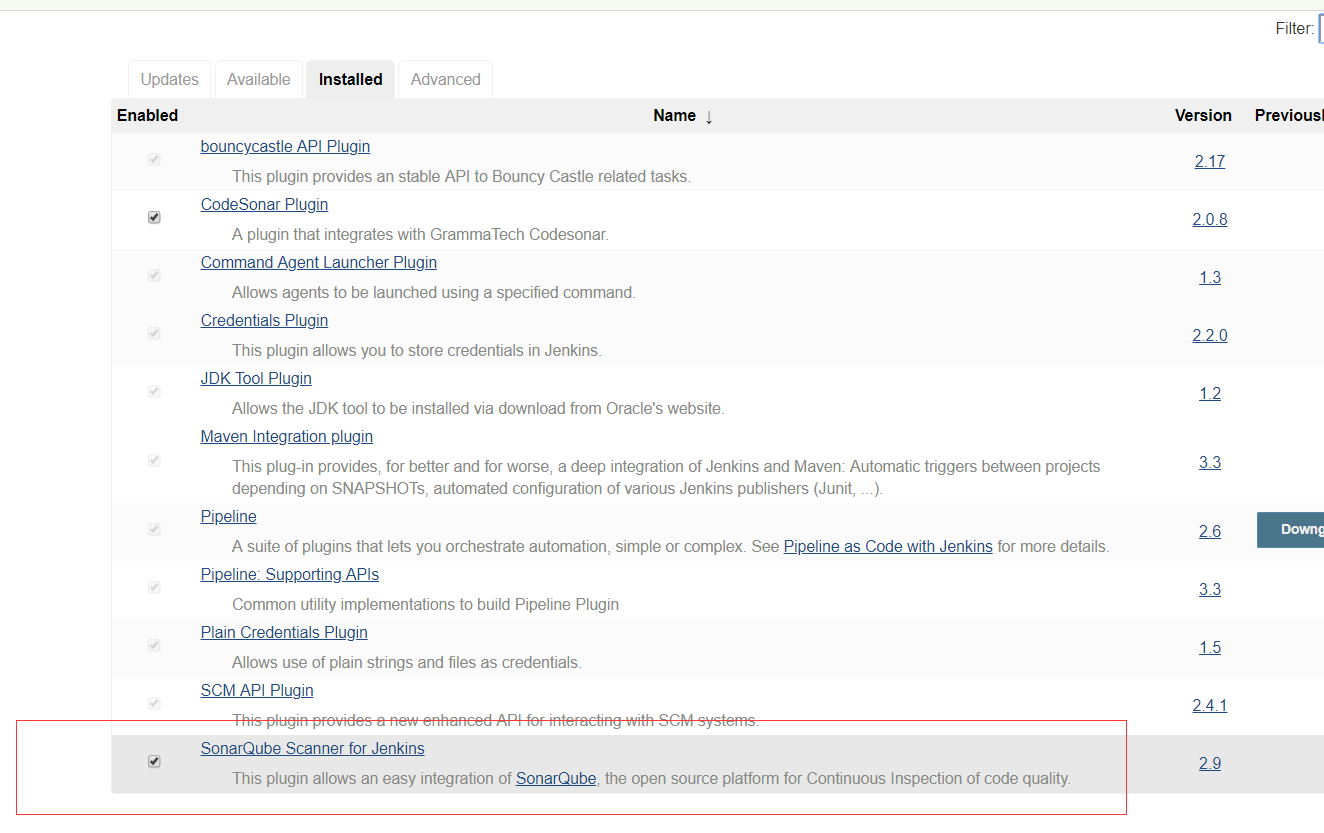The height and width of the screenshot is (833, 1324).
Task: Switch to the Updates tab
Action: tap(169, 79)
